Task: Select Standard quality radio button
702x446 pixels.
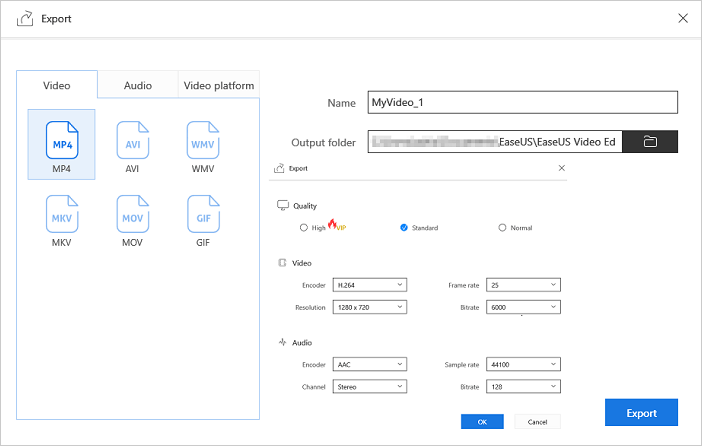Action: tap(404, 228)
